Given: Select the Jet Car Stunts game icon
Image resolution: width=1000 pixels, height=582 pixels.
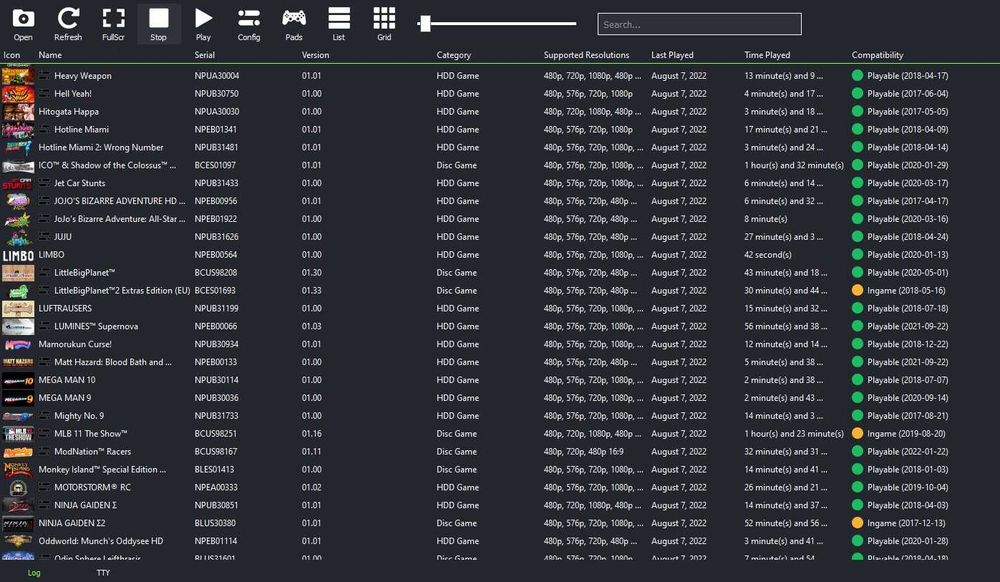Looking at the screenshot, I should coord(18,183).
